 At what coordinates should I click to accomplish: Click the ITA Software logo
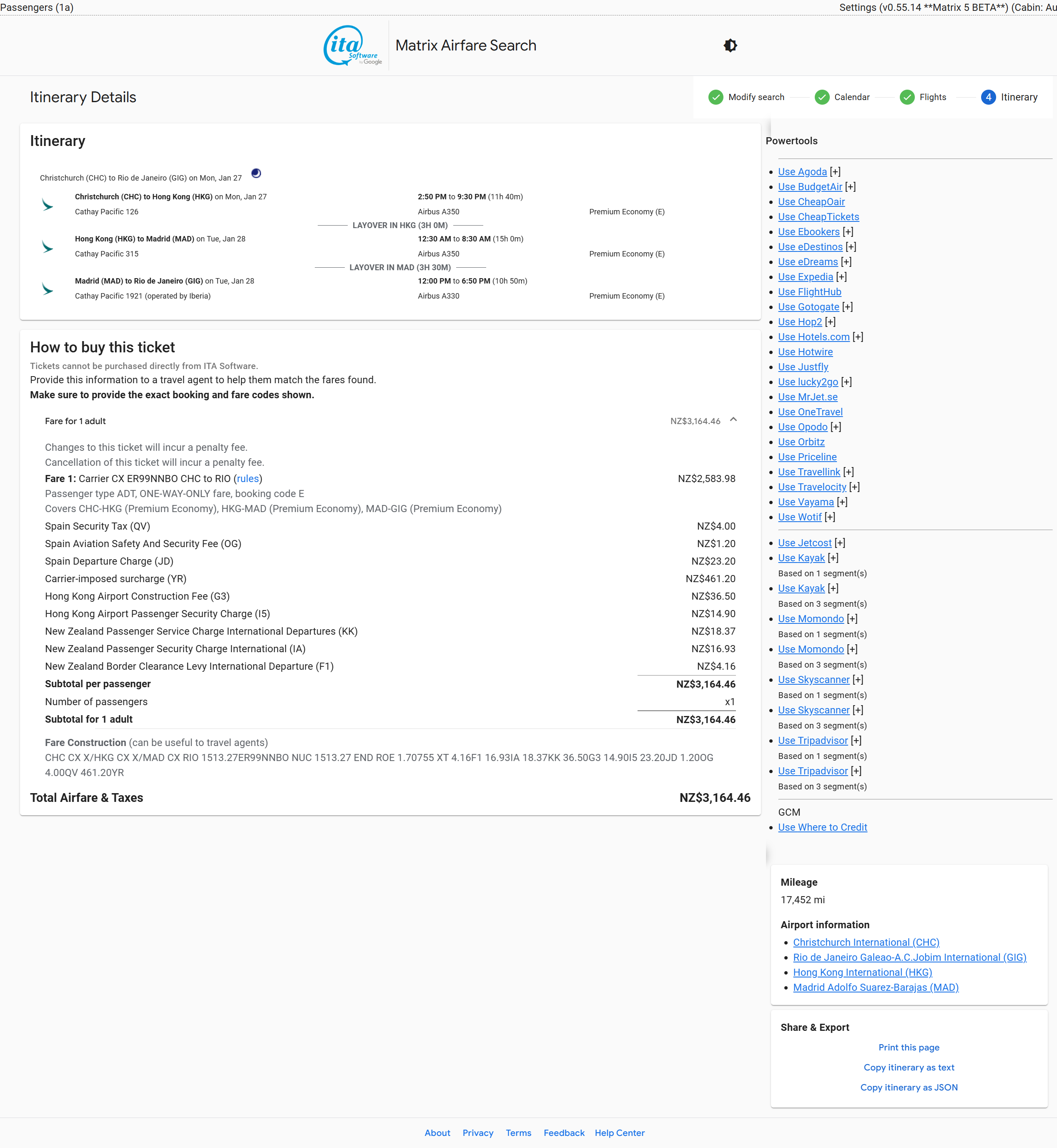[x=352, y=46]
